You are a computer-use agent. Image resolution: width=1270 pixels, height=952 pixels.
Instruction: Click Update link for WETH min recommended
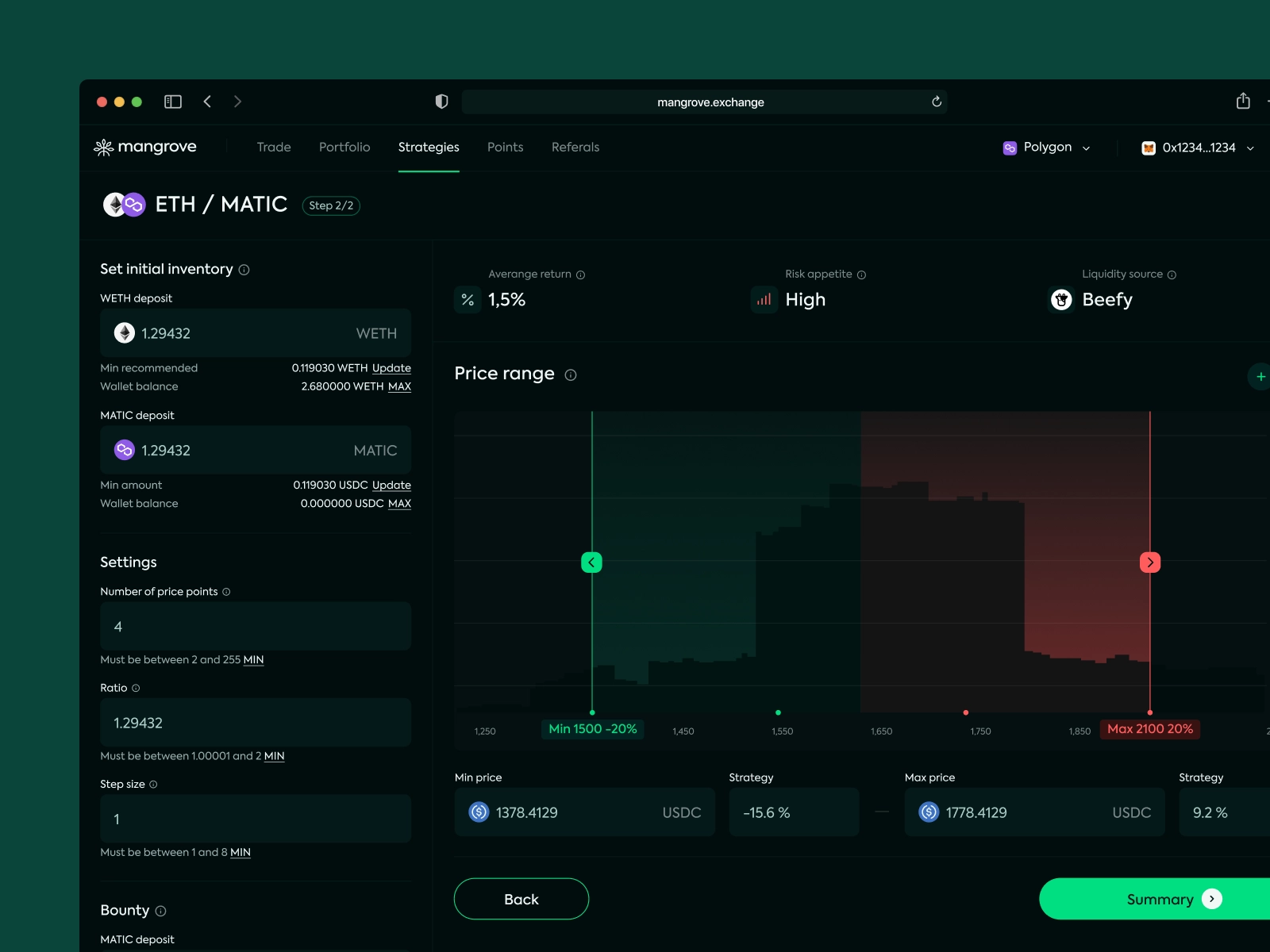pyautogui.click(x=391, y=368)
